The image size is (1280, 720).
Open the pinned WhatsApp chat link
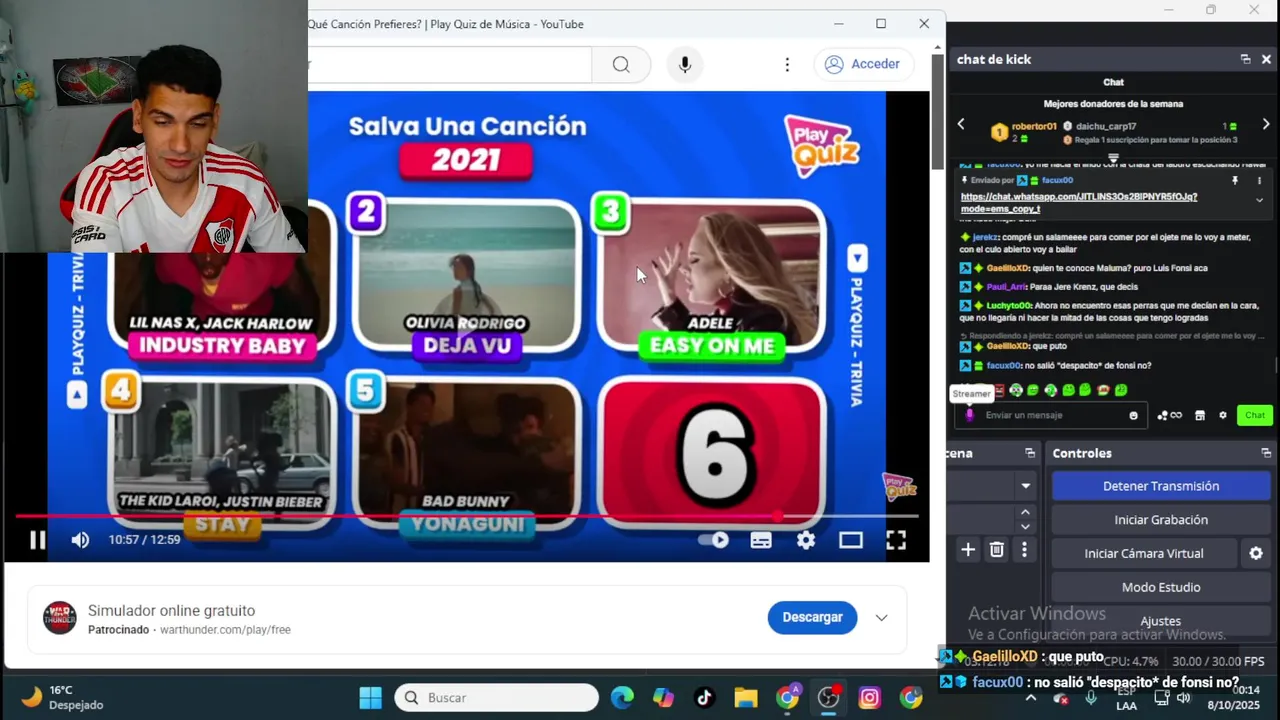pos(1078,203)
